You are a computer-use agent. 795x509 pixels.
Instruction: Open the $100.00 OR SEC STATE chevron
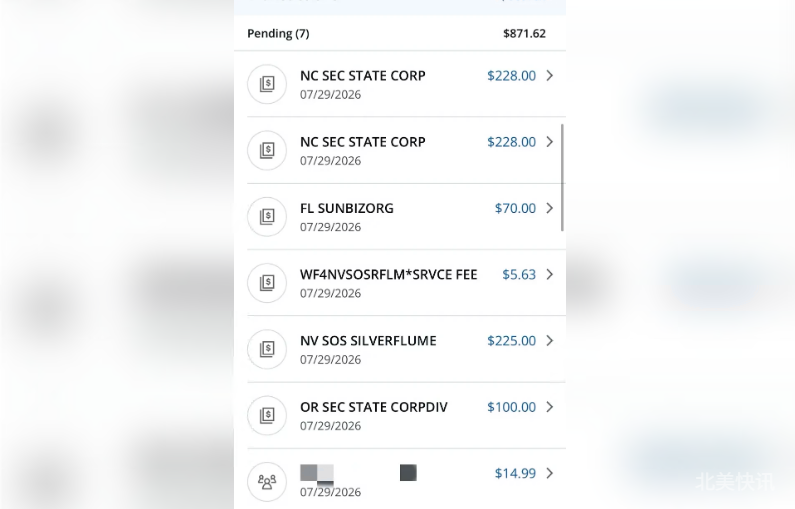point(550,407)
